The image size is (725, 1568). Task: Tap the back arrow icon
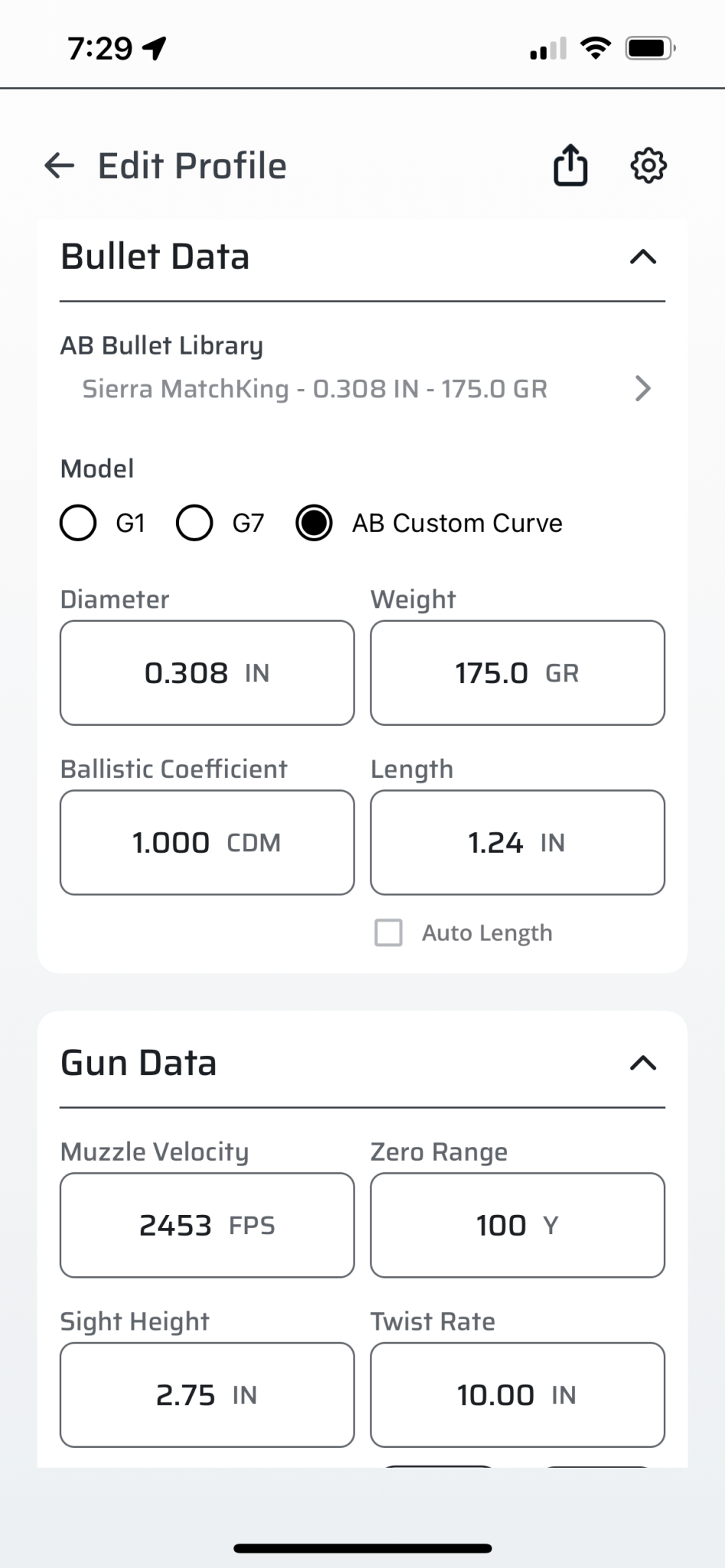[60, 165]
